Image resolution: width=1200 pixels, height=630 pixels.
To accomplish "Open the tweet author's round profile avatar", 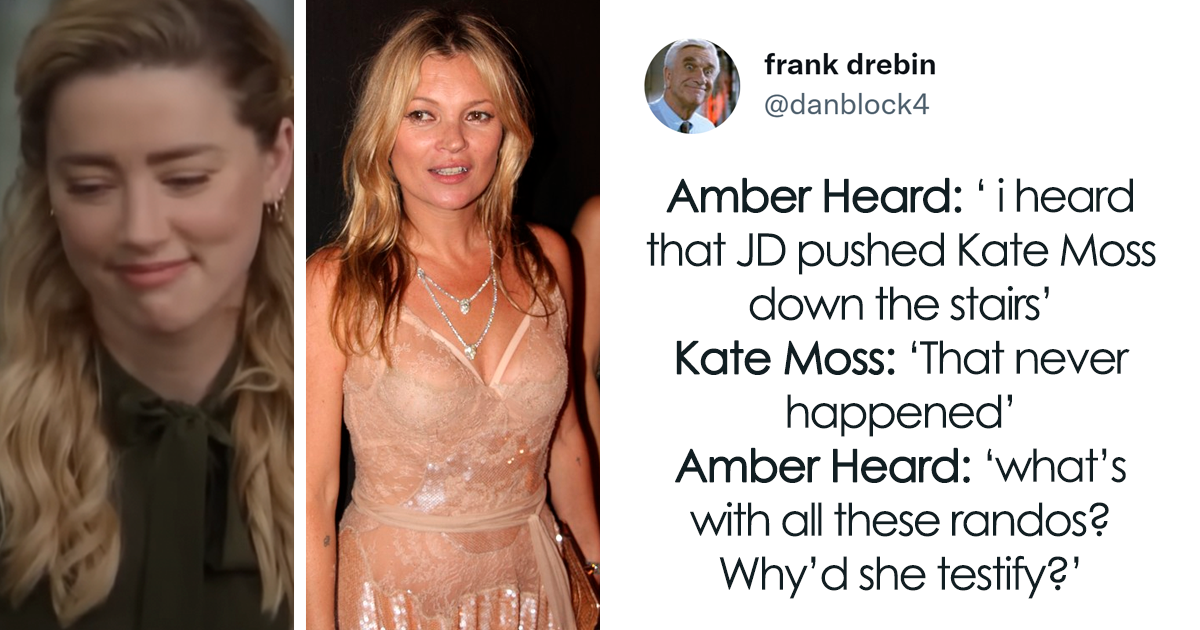I will click(x=692, y=87).
